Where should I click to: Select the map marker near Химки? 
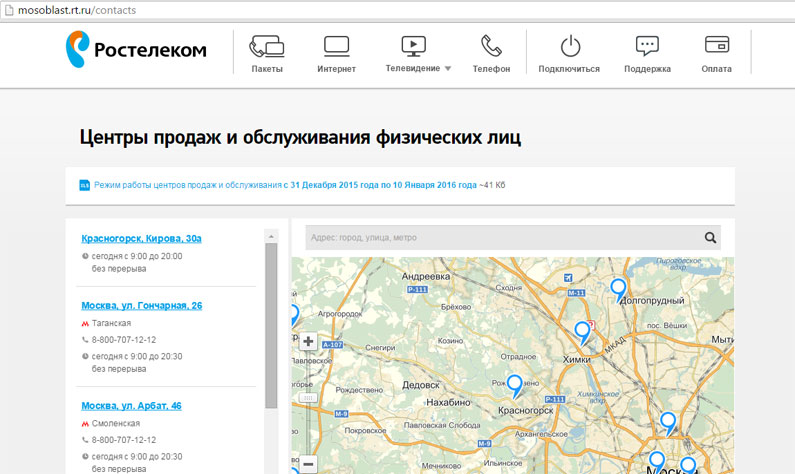582,331
